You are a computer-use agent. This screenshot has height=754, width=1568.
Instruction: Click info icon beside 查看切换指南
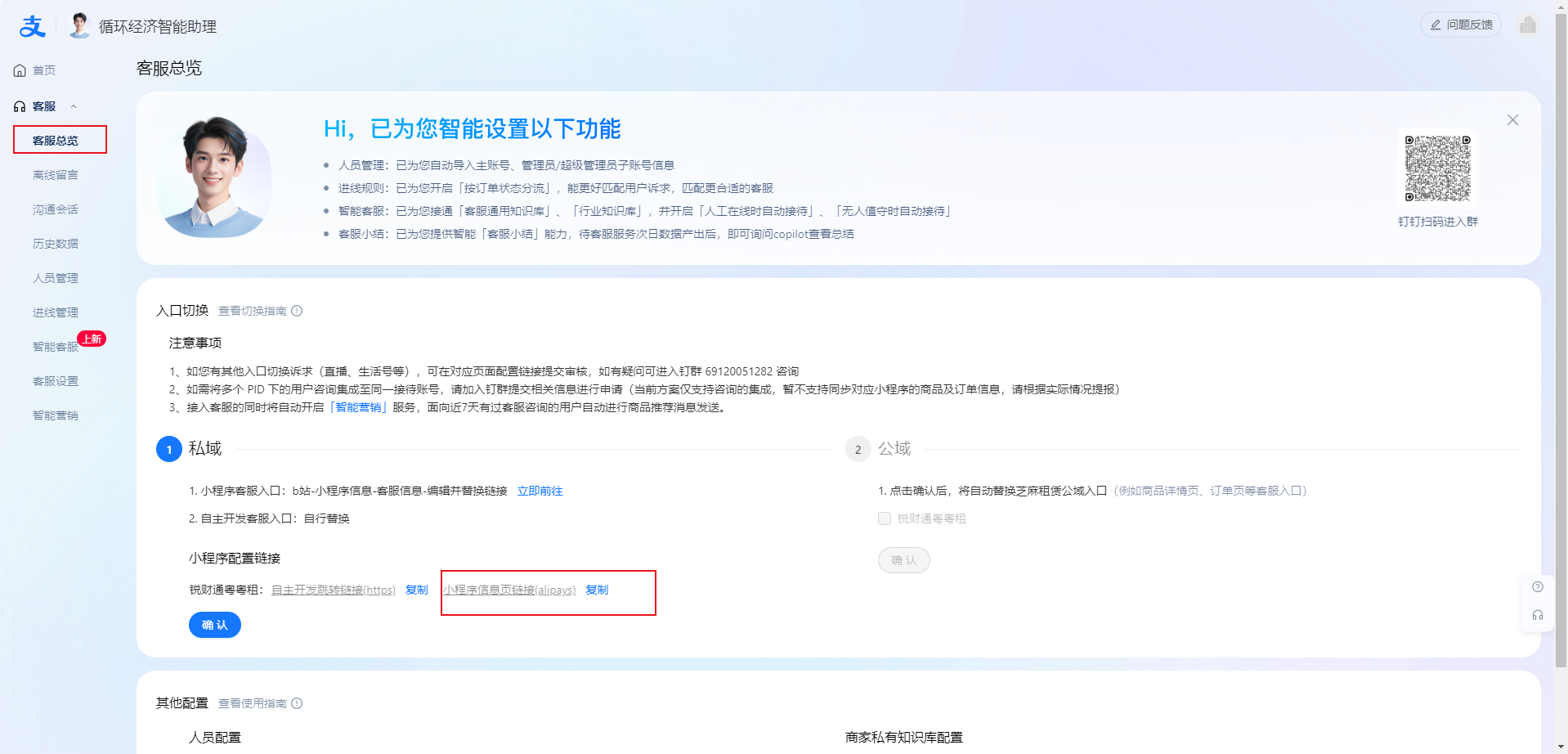click(297, 311)
